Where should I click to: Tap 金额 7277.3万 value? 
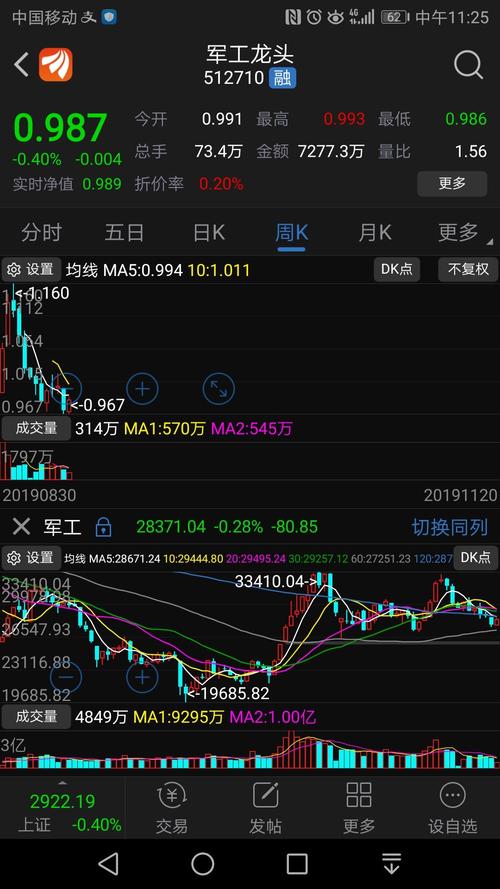pyautogui.click(x=331, y=151)
